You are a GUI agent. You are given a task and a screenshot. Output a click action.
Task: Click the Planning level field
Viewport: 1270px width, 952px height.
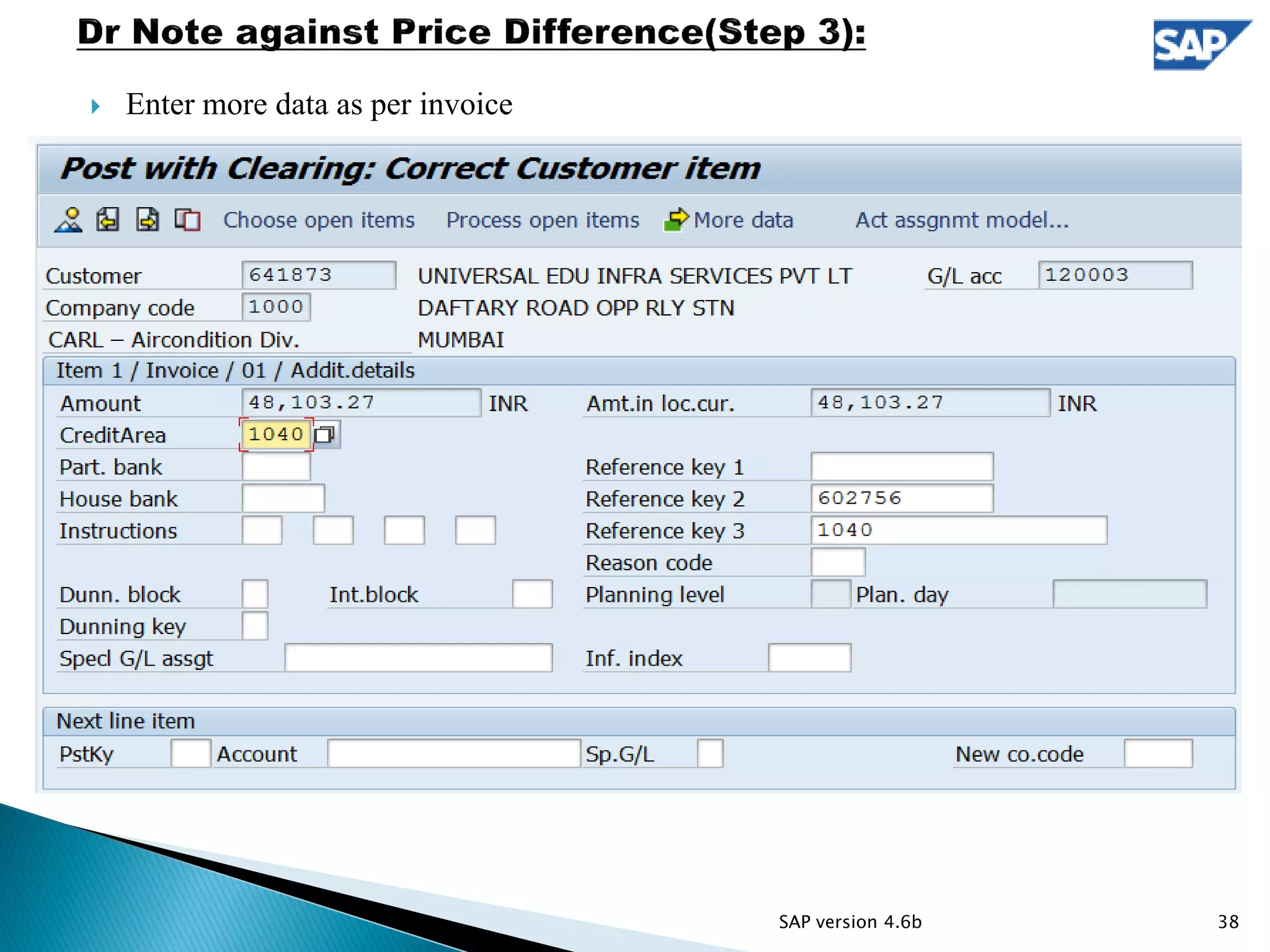pos(831,594)
